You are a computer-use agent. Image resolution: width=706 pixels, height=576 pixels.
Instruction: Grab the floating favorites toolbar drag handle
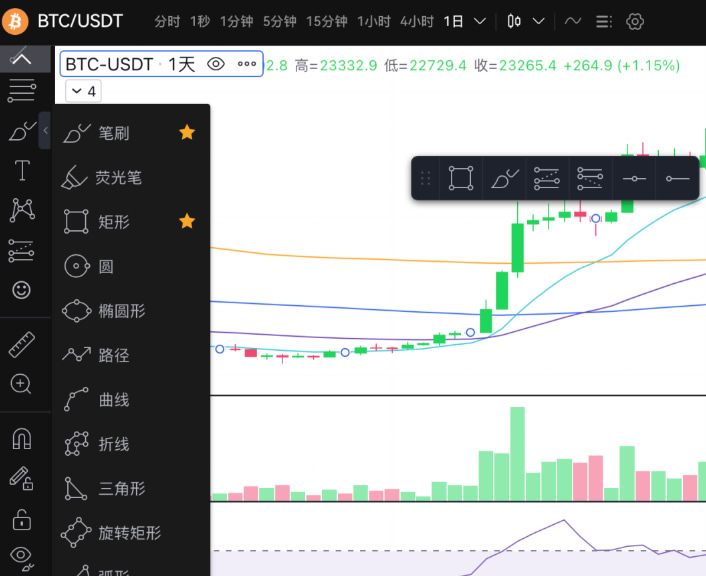pyautogui.click(x=425, y=178)
